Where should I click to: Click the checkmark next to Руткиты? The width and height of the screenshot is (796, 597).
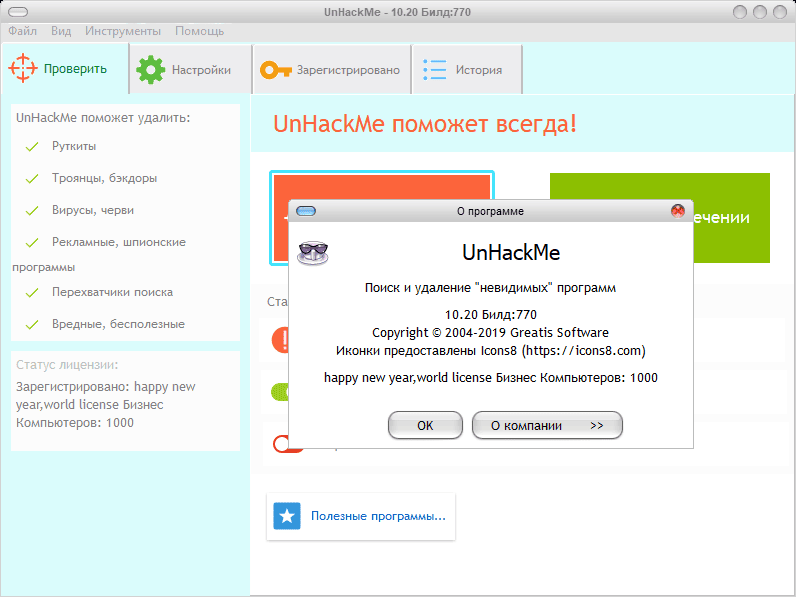tap(32, 147)
